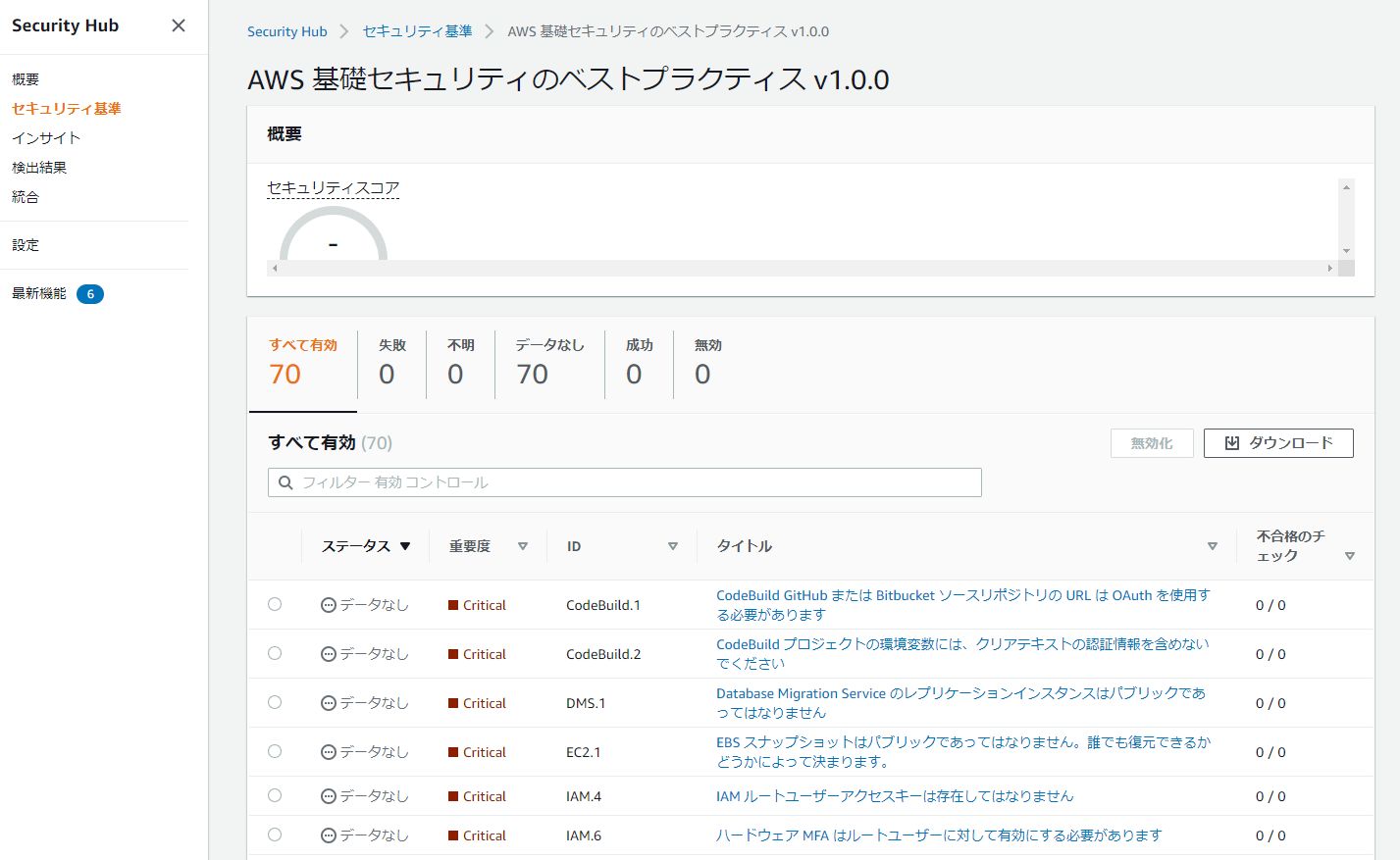The image size is (1400, 860).
Task: Click the IAM.4 ID cell
Action: (584, 796)
